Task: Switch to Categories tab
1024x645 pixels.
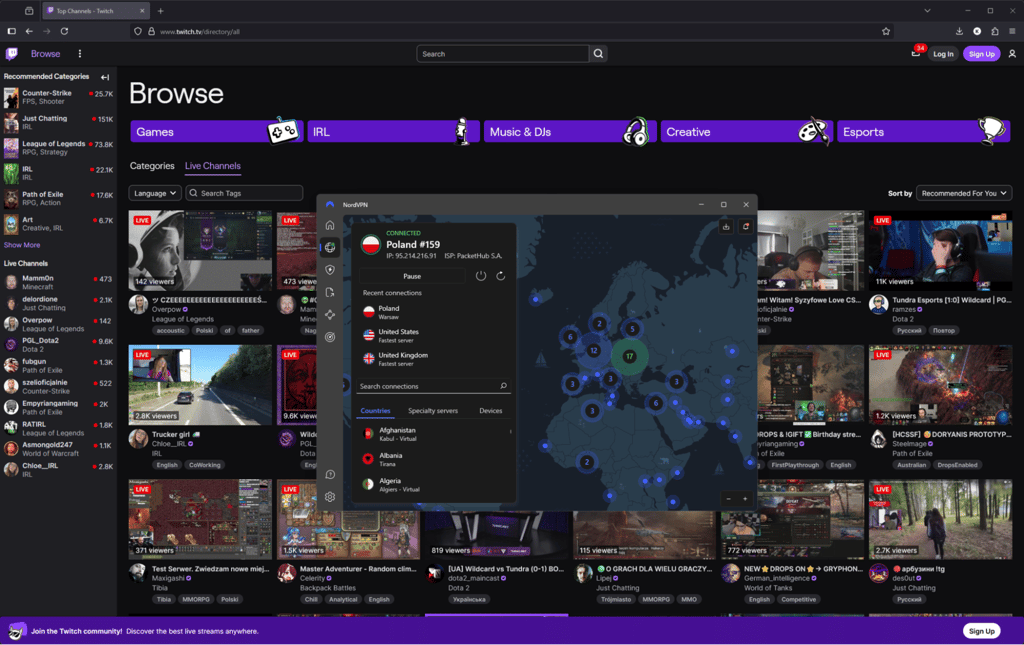Action: point(152,166)
